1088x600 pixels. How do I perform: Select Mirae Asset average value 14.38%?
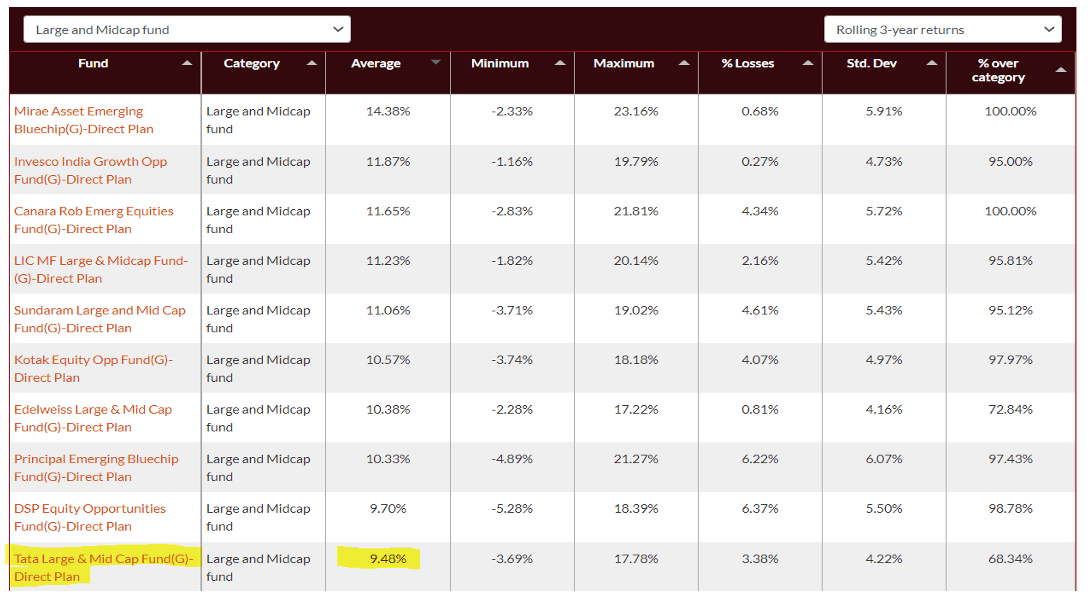(x=388, y=111)
